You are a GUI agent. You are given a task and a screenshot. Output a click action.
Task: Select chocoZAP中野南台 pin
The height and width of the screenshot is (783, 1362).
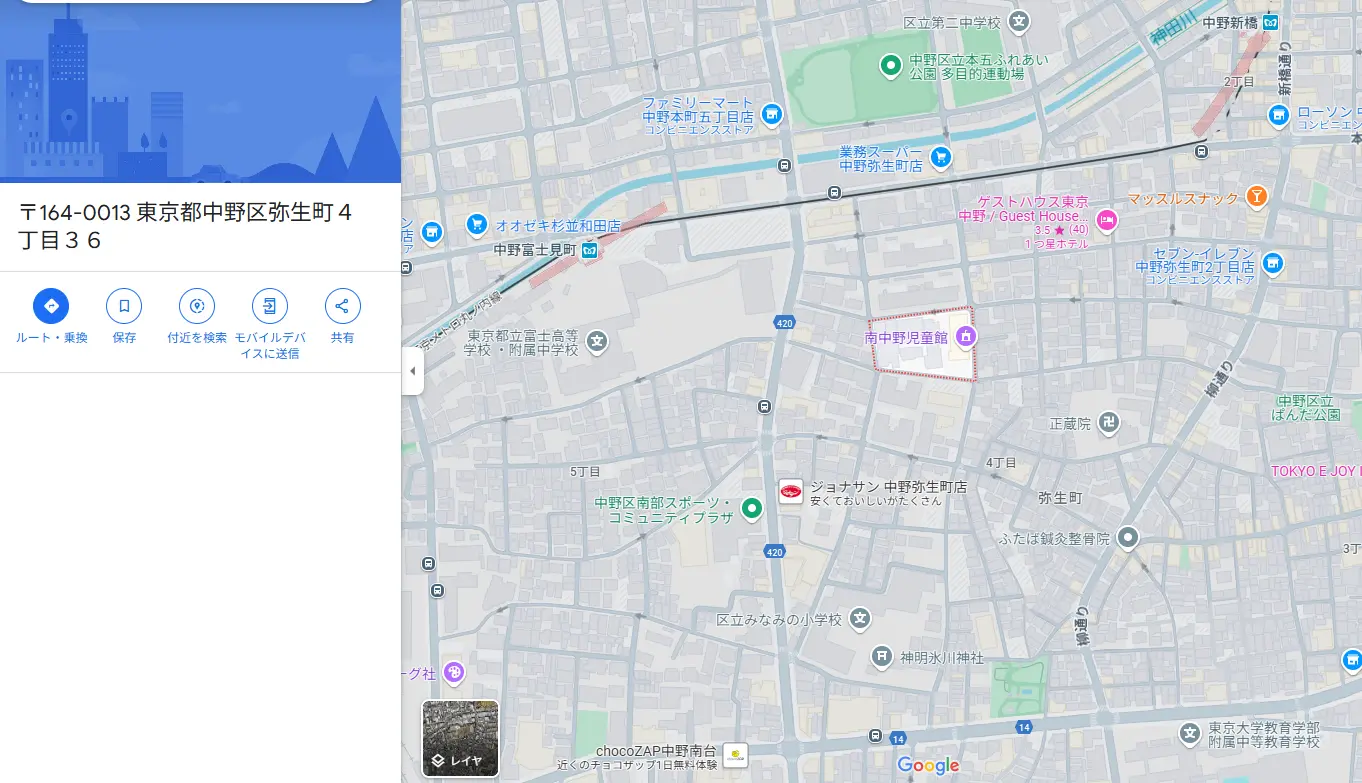(x=735, y=755)
